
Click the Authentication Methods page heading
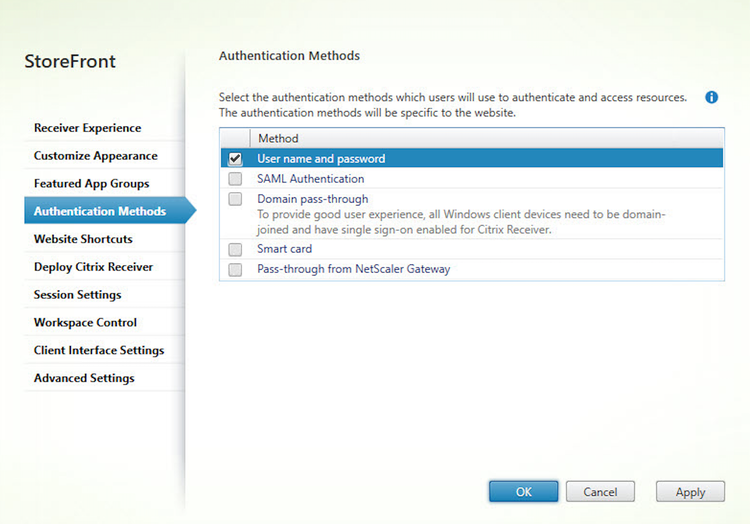click(289, 56)
